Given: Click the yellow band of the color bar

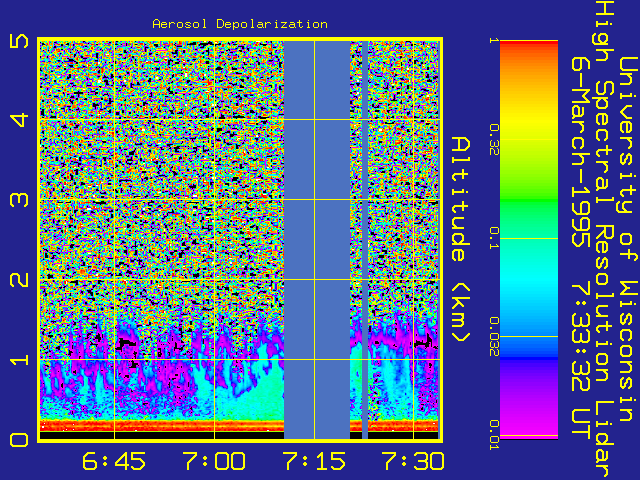Looking at the screenshot, I should point(529,122).
